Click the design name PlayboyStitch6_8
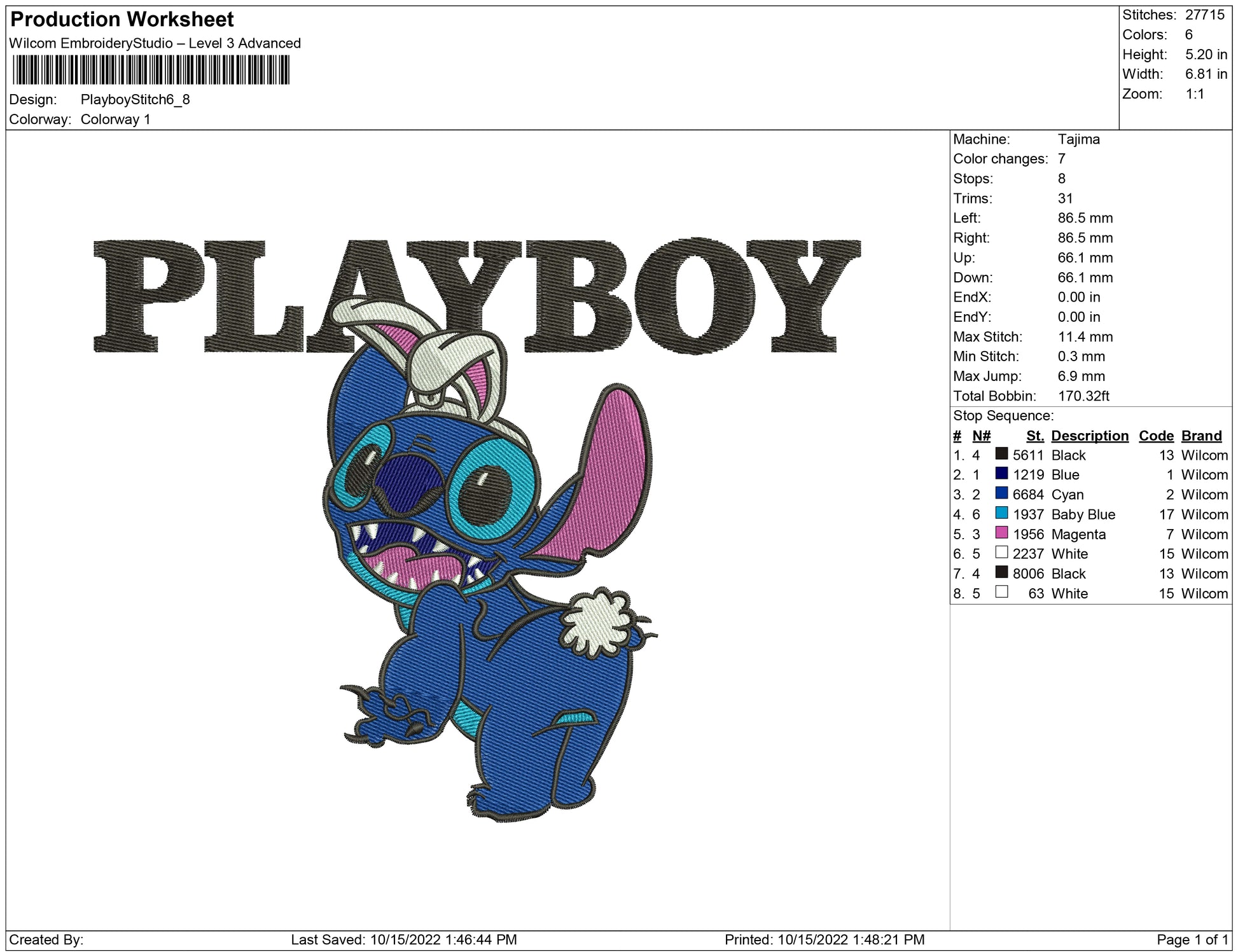Screen dimensions: 1238x952 pyautogui.click(x=135, y=99)
